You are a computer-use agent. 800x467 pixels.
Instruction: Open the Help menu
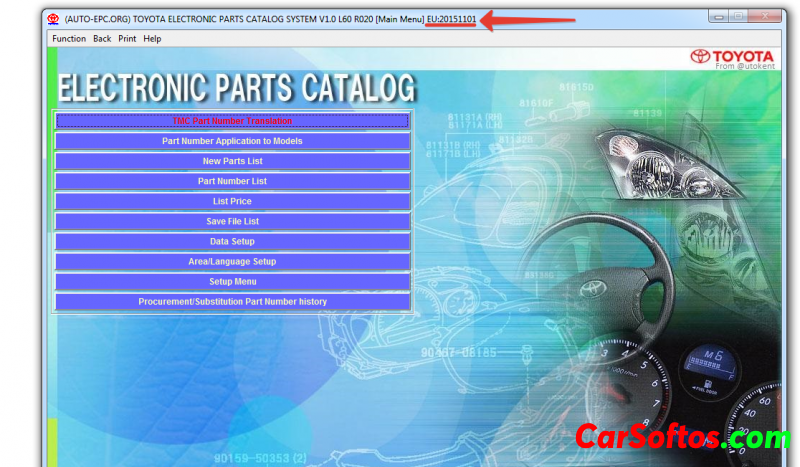(x=152, y=39)
